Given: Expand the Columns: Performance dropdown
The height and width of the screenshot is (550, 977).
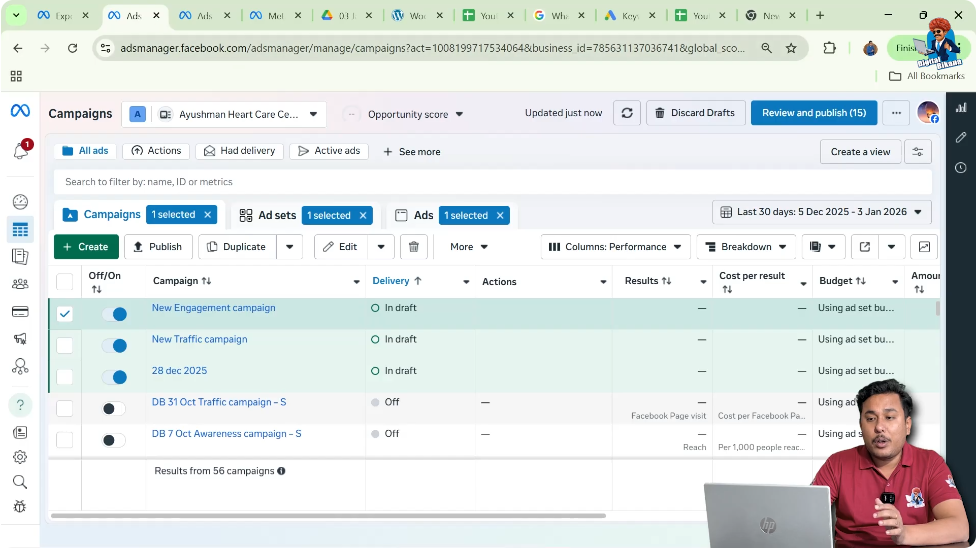Looking at the screenshot, I should point(615,247).
